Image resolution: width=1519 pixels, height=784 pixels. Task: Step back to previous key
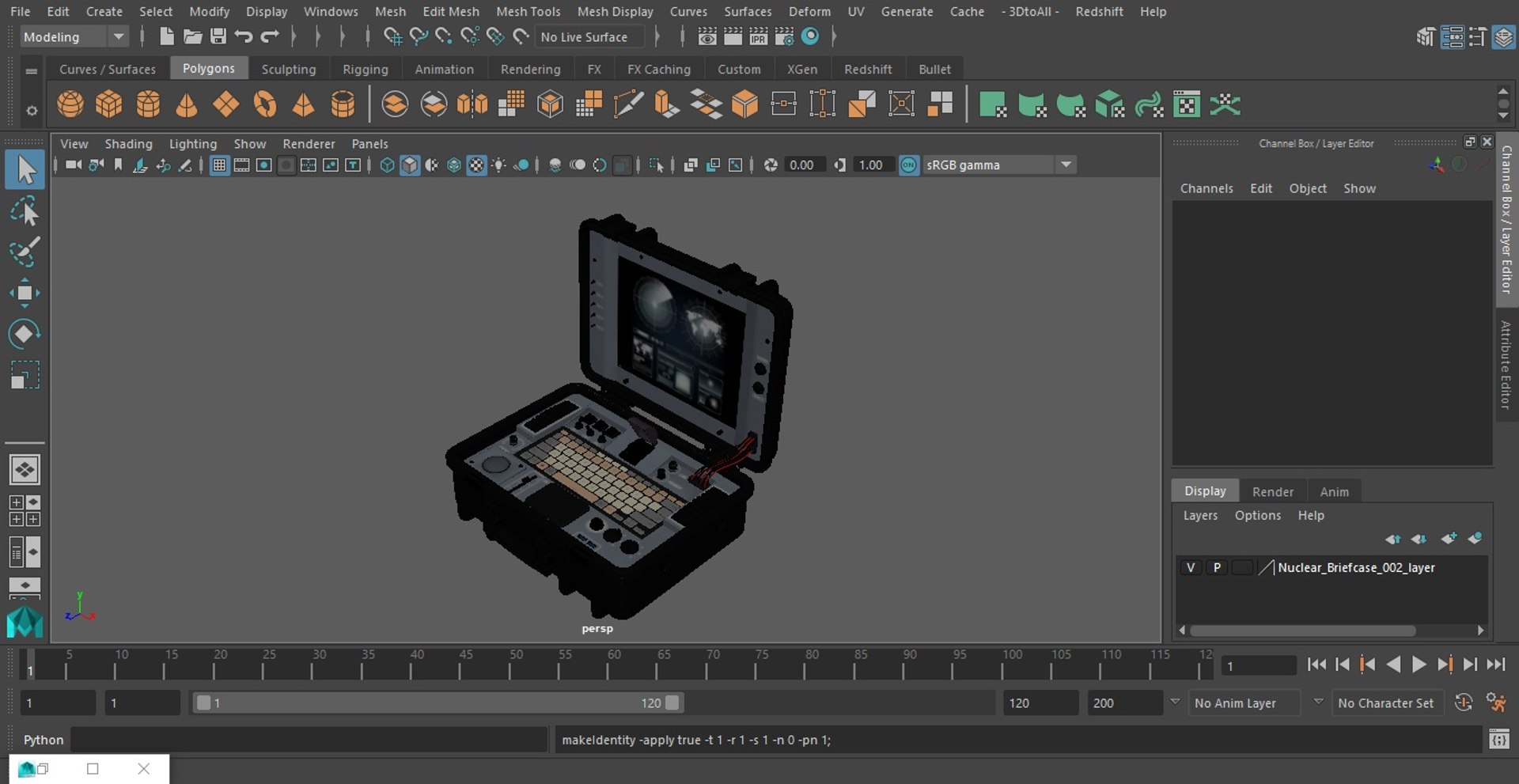click(1367, 665)
